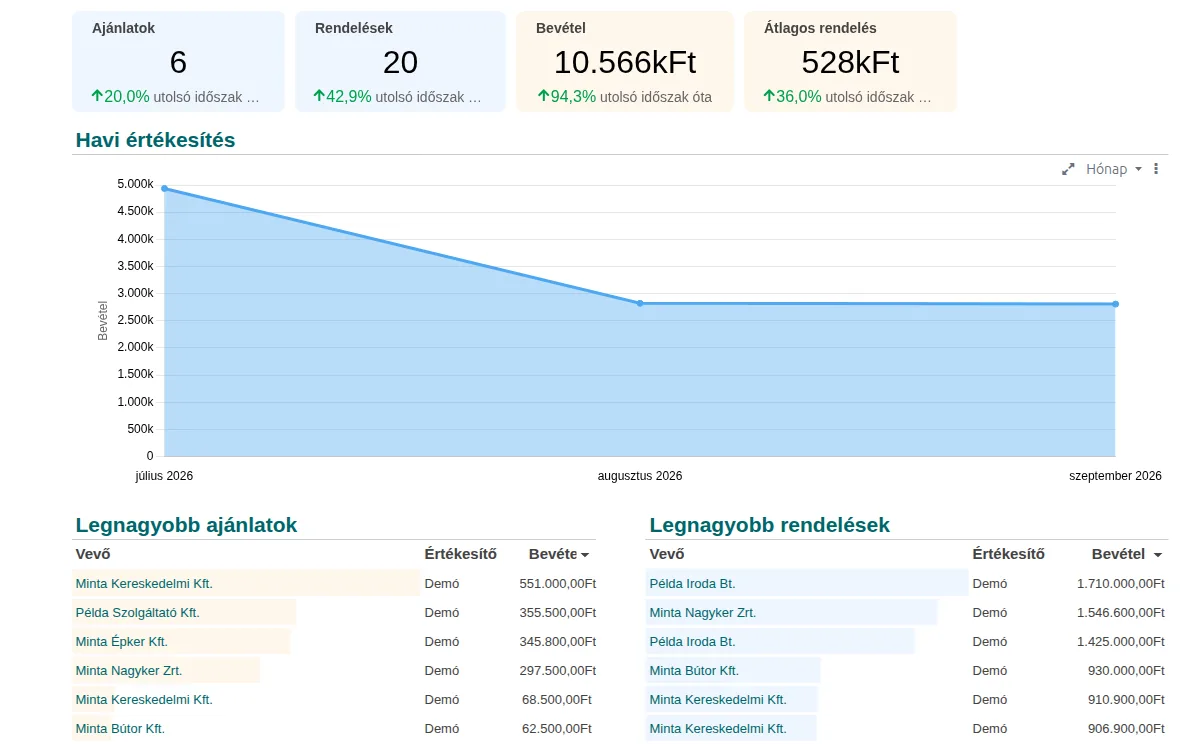The image size is (1190, 744).
Task: Click the Legnagyobb ajánlatok section title
Action: [186, 525]
